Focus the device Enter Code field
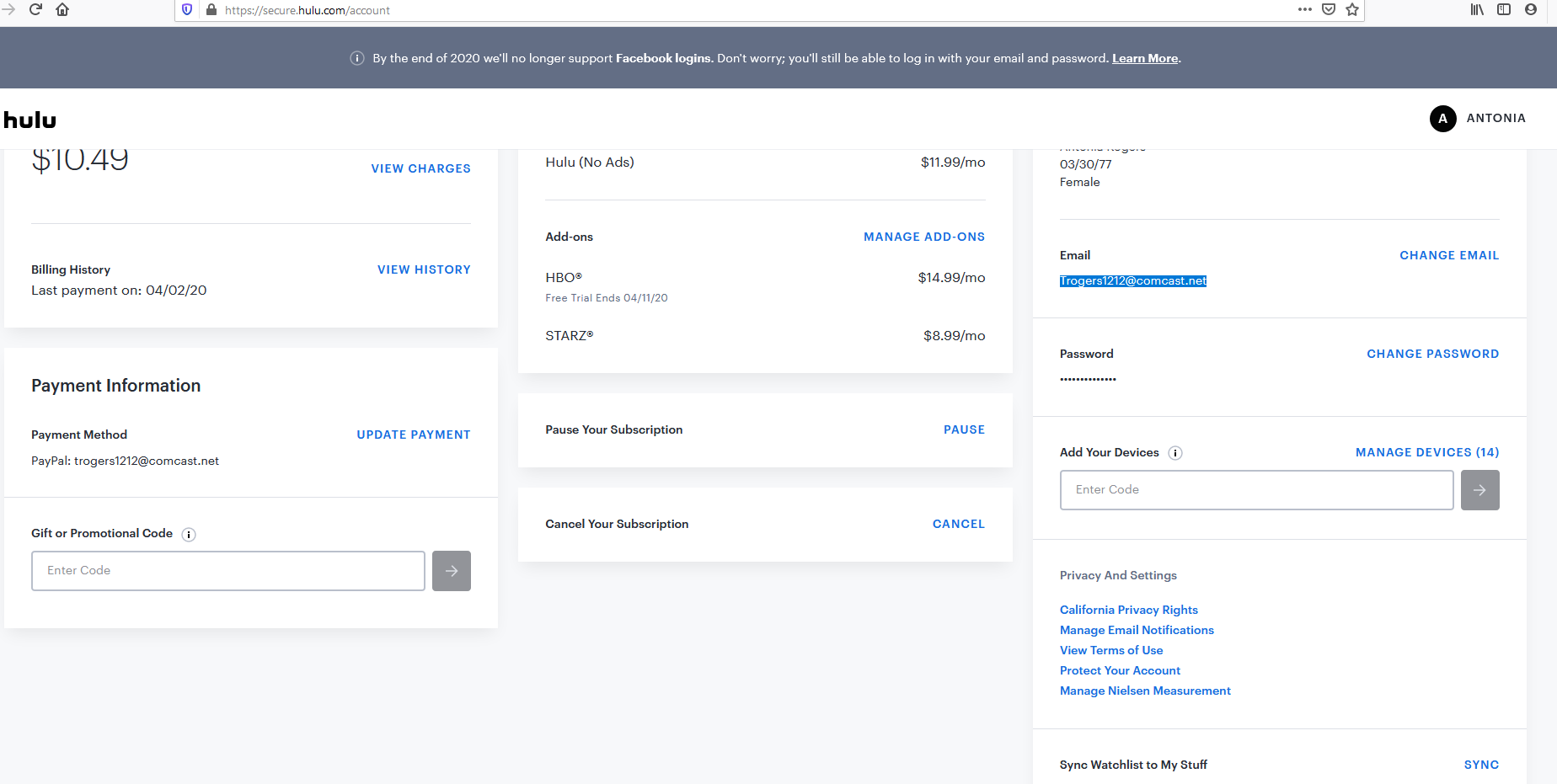This screenshot has height=784, width=1557. pyautogui.click(x=1255, y=490)
